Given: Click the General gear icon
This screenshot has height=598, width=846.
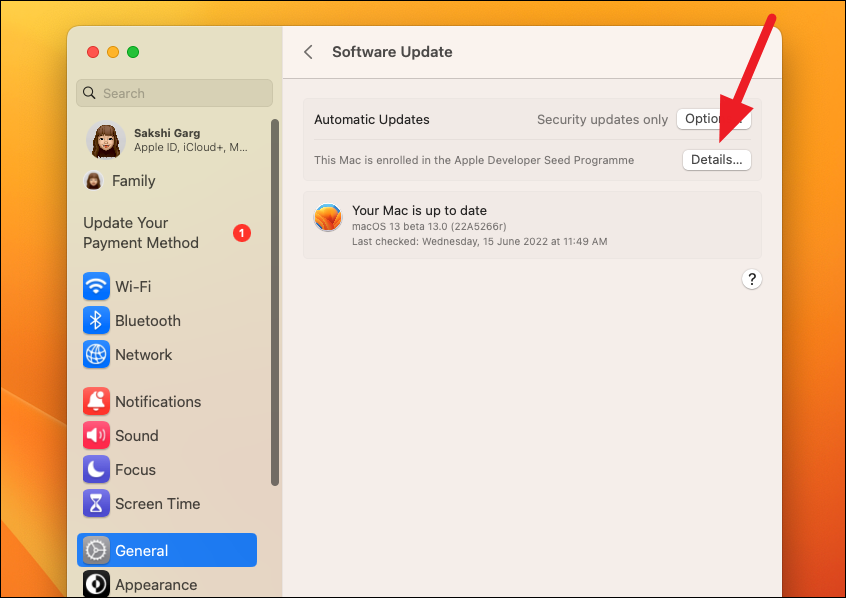Looking at the screenshot, I should (x=96, y=550).
